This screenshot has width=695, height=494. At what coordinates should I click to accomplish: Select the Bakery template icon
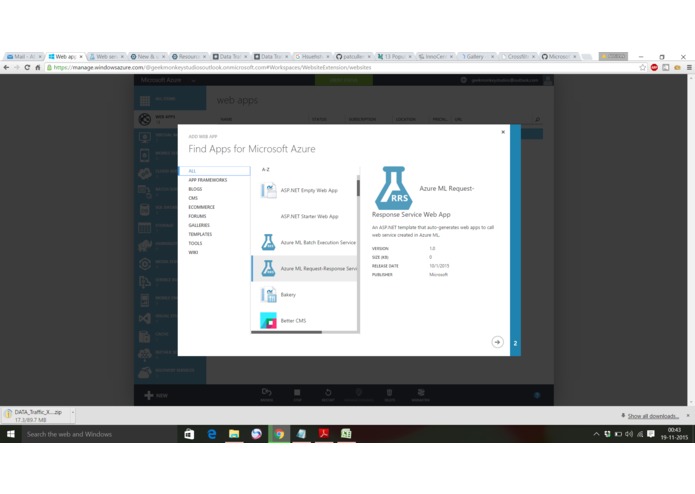tap(269, 295)
